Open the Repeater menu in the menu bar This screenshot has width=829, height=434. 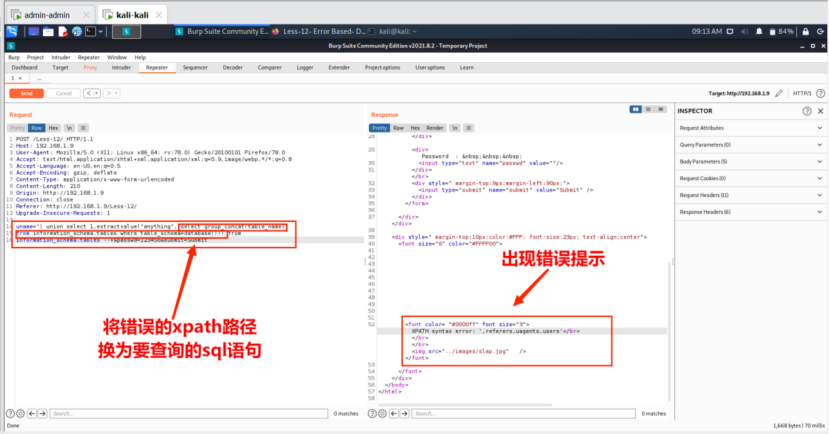(88, 57)
